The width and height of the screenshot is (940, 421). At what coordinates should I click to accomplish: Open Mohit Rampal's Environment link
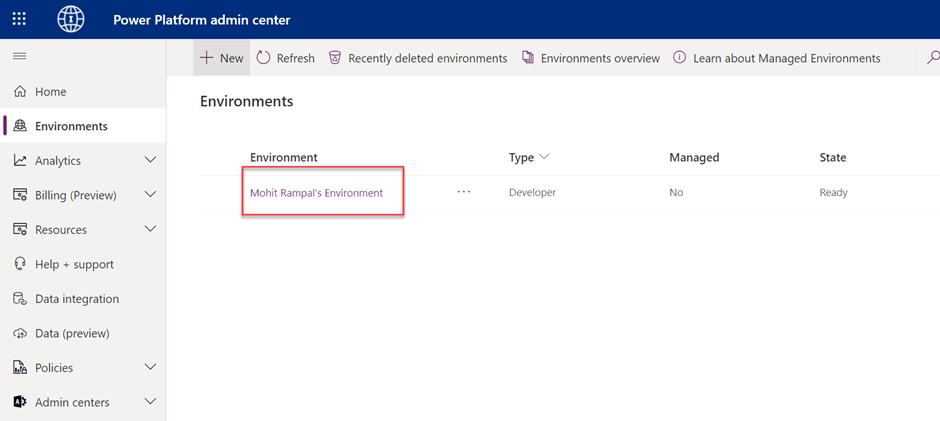(317, 193)
